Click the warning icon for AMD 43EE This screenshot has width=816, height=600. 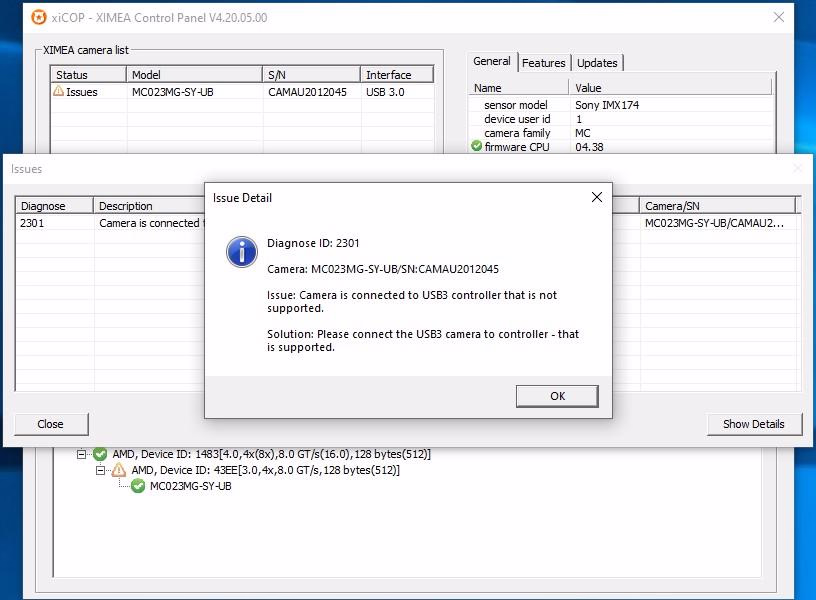coord(119,470)
